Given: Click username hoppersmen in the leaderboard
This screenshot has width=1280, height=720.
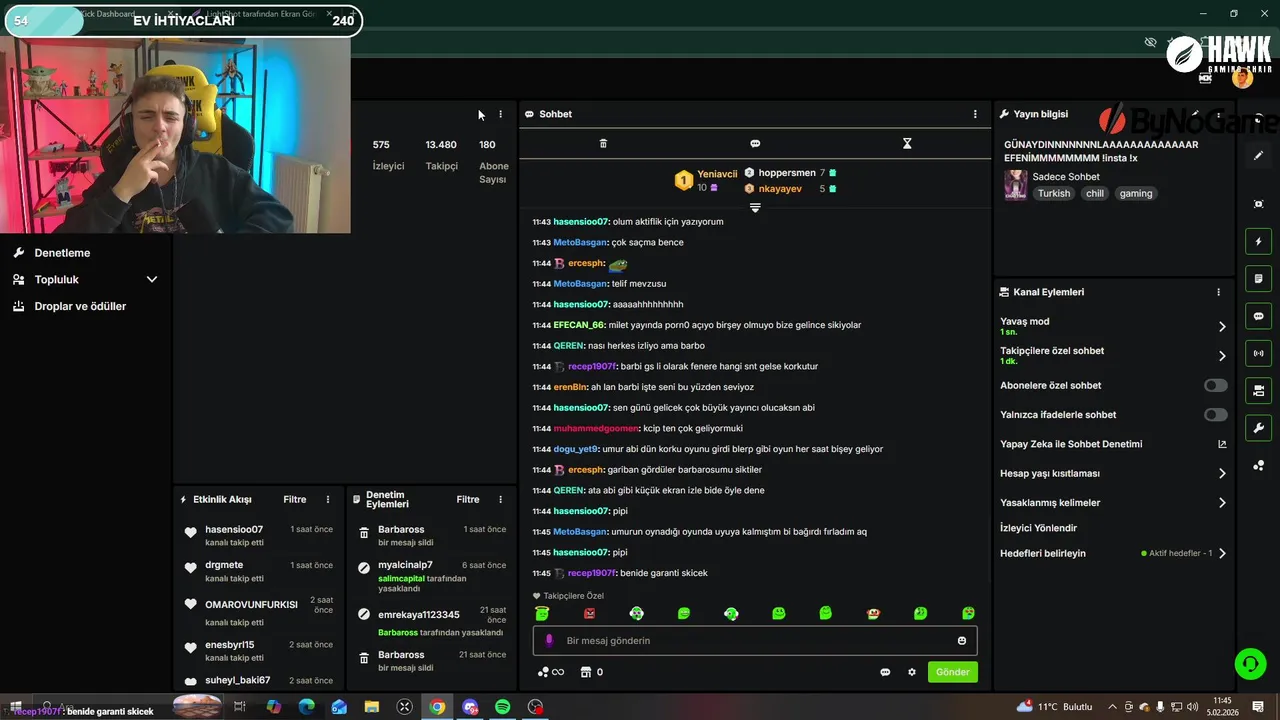Looking at the screenshot, I should pos(787,173).
